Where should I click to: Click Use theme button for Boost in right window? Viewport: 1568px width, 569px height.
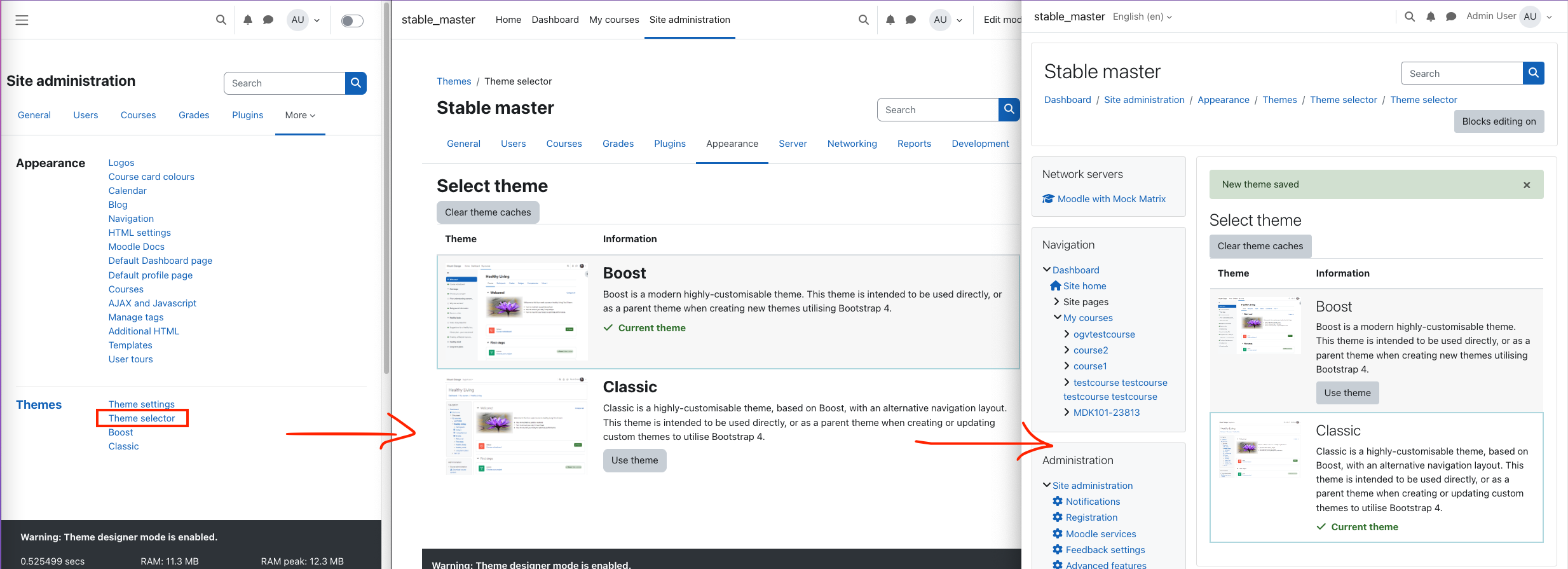tap(1347, 393)
